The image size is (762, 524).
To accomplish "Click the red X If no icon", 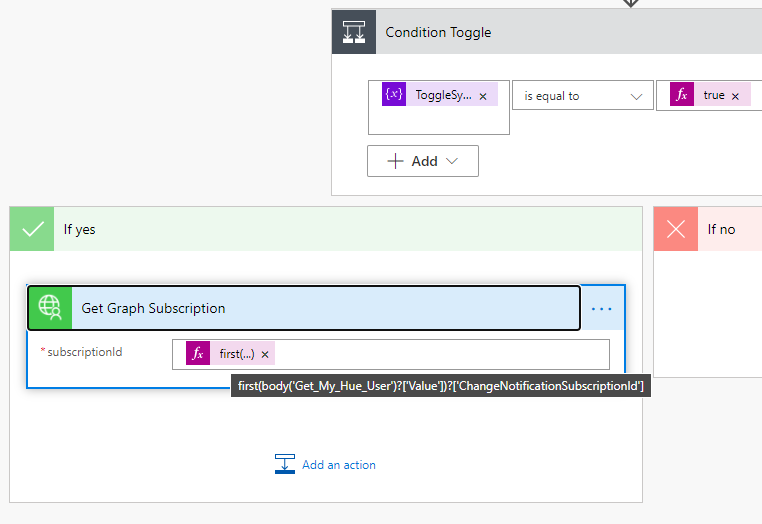I will coord(676,229).
